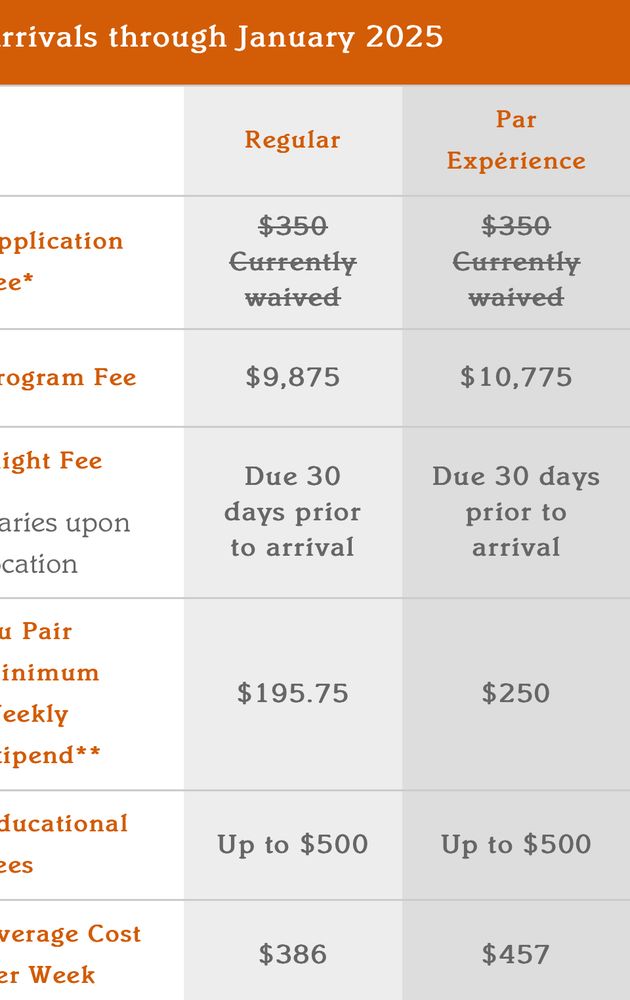This screenshot has width=630, height=1000.
Task: Click Up to $500 under Par Expérience
Action: 516,844
